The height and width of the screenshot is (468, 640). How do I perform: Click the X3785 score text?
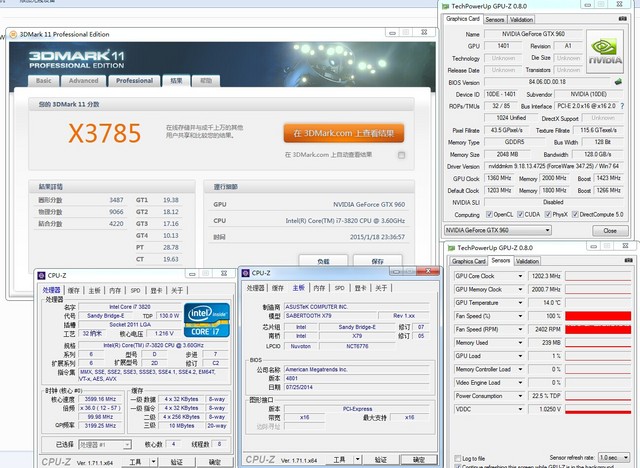coord(104,133)
